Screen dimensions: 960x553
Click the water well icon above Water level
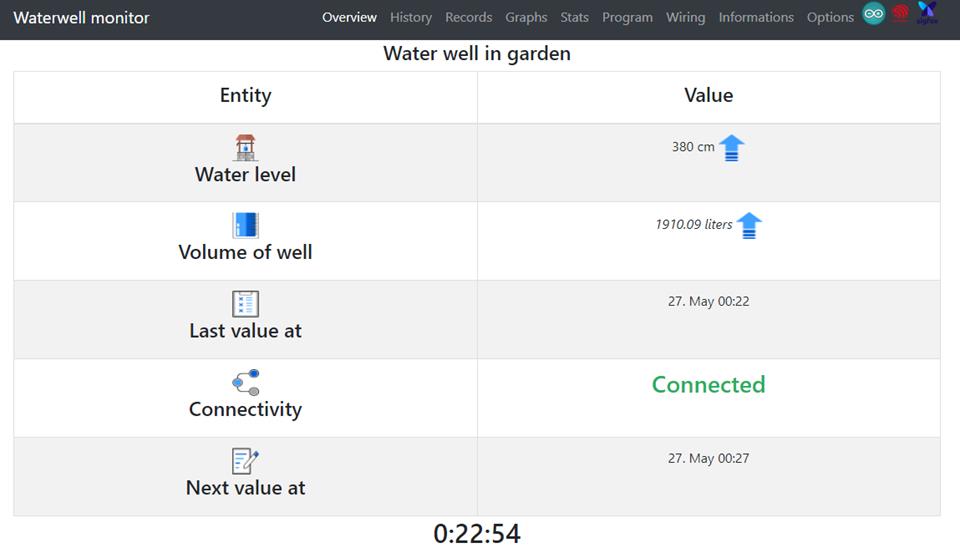coord(245,148)
